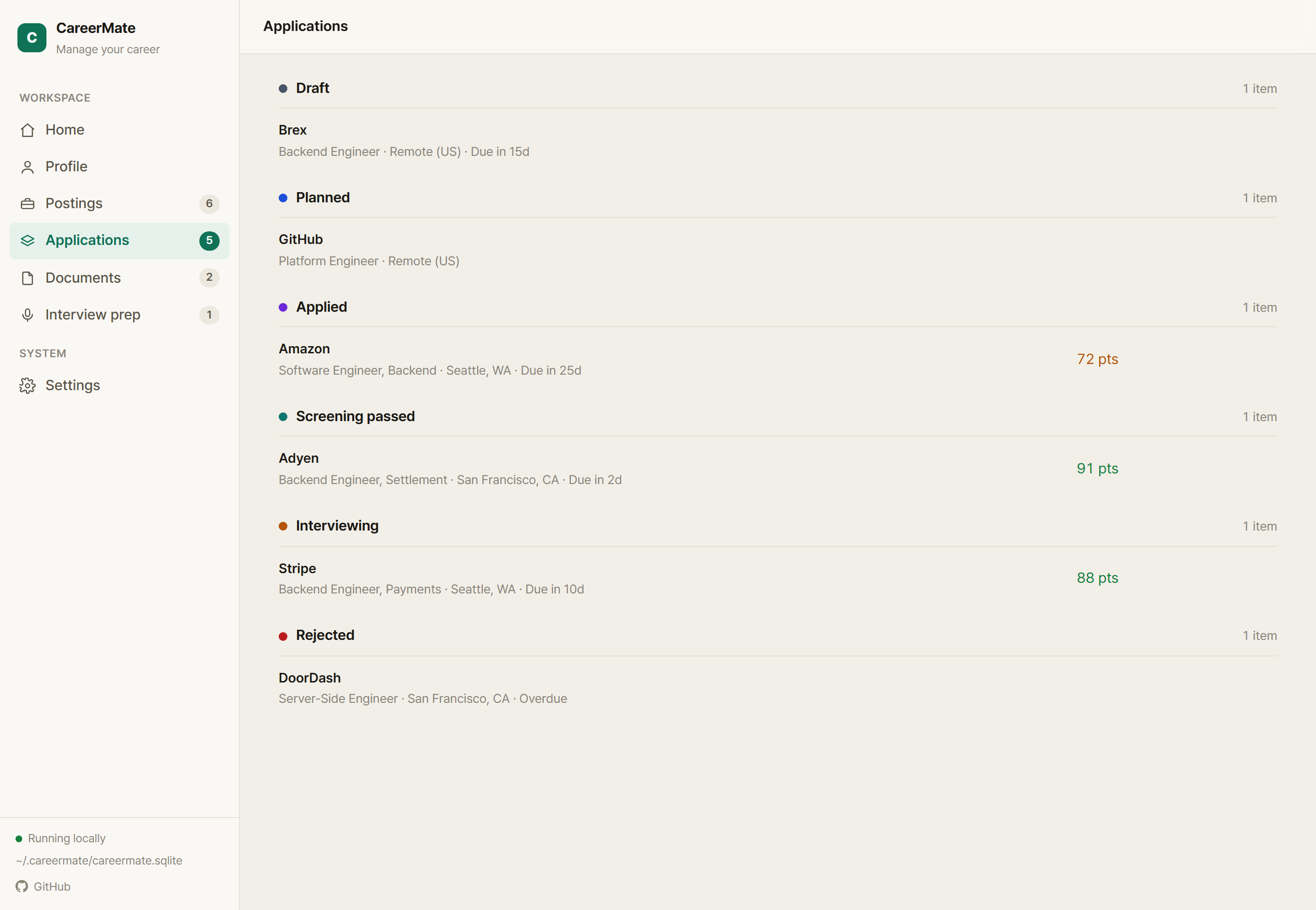Click the orange Interviewing status dot
Viewport: 1316px width, 910px height.
click(283, 526)
